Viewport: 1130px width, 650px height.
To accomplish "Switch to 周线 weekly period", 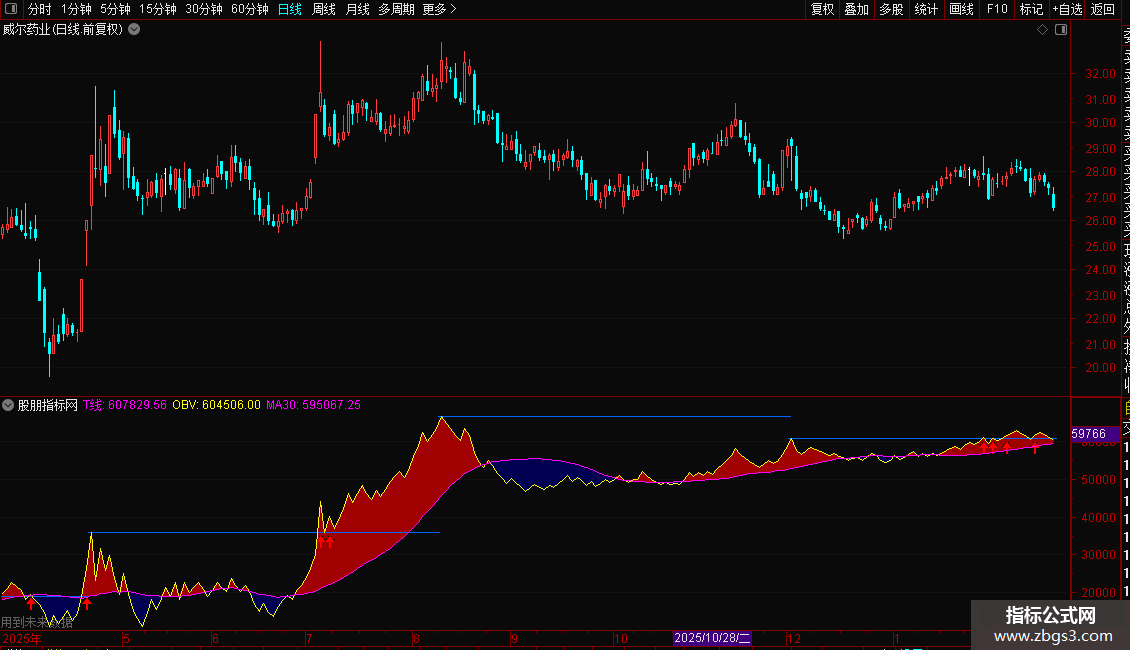I will (324, 9).
